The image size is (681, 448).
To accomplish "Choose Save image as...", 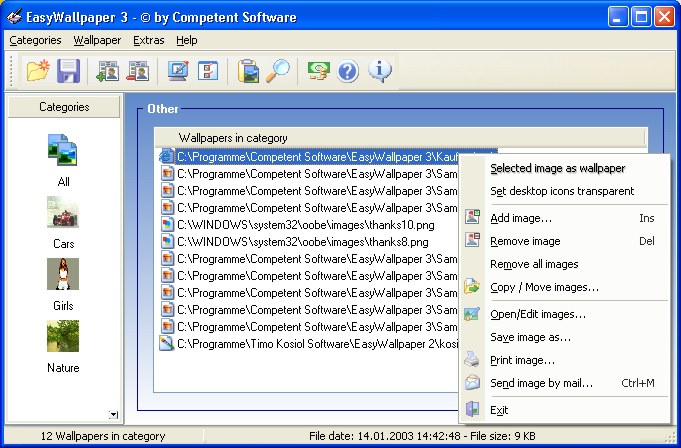I will pos(564,337).
